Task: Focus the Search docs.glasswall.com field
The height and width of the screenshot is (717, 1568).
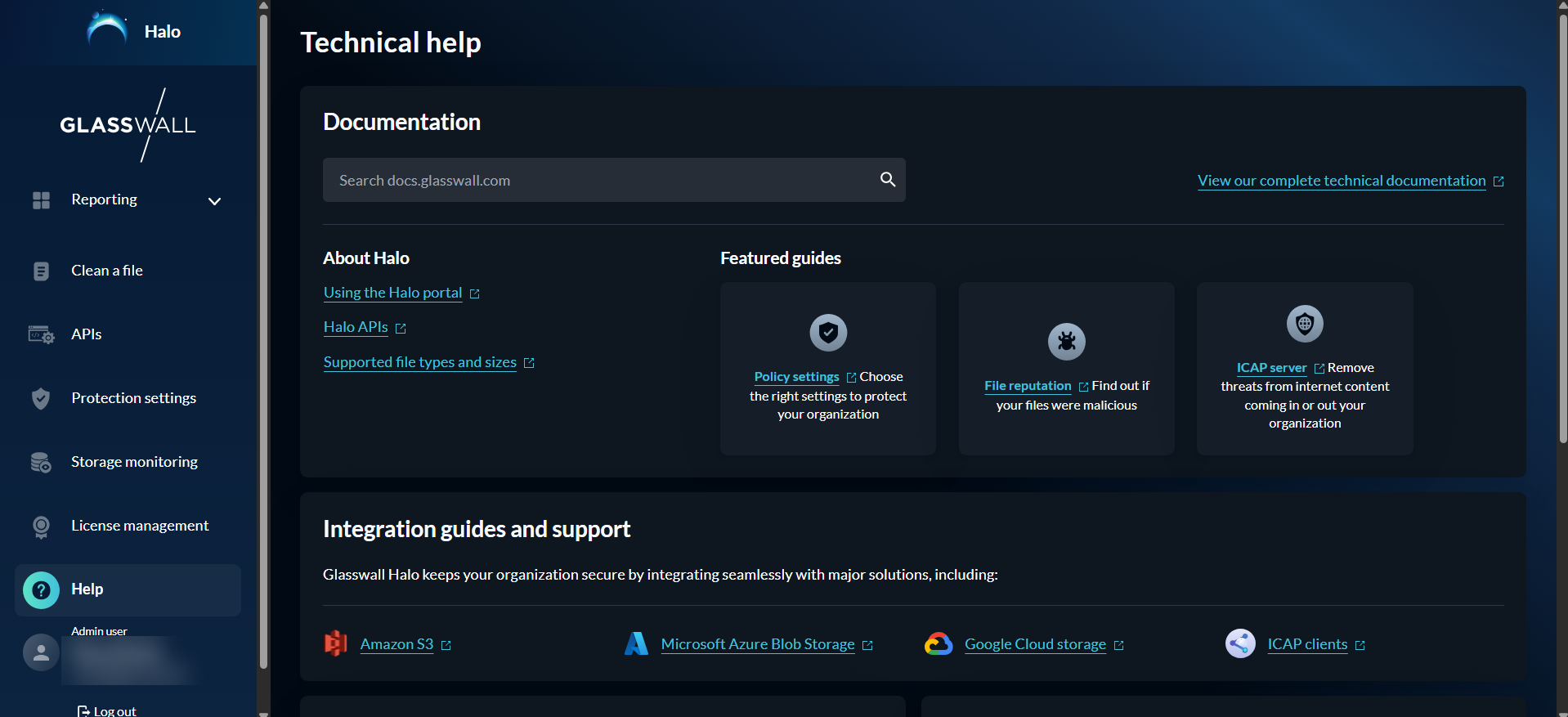Action: pos(601,181)
